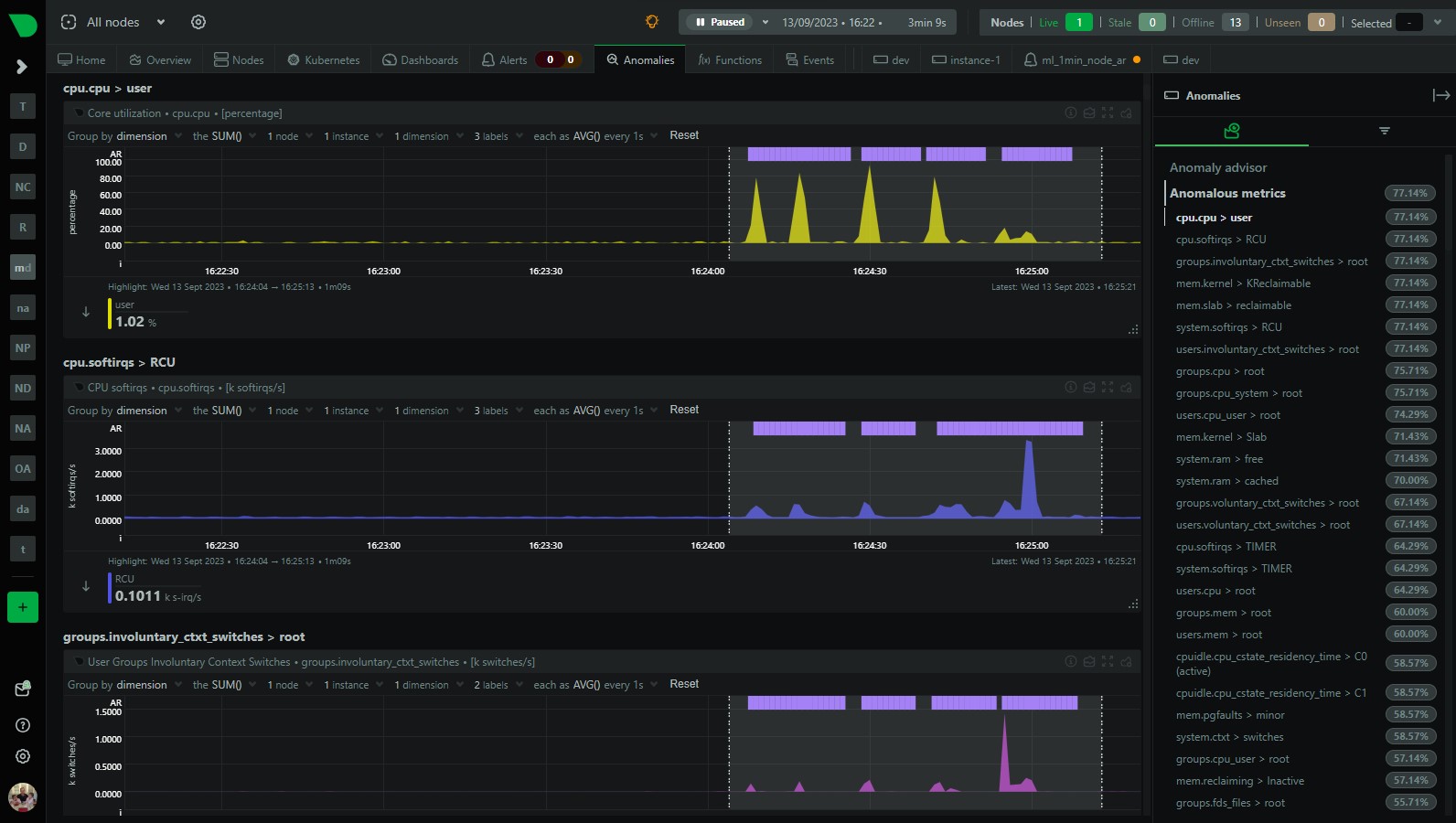The height and width of the screenshot is (823, 1456).
Task: Click the lightbulb tips icon in top bar
Action: [652, 22]
